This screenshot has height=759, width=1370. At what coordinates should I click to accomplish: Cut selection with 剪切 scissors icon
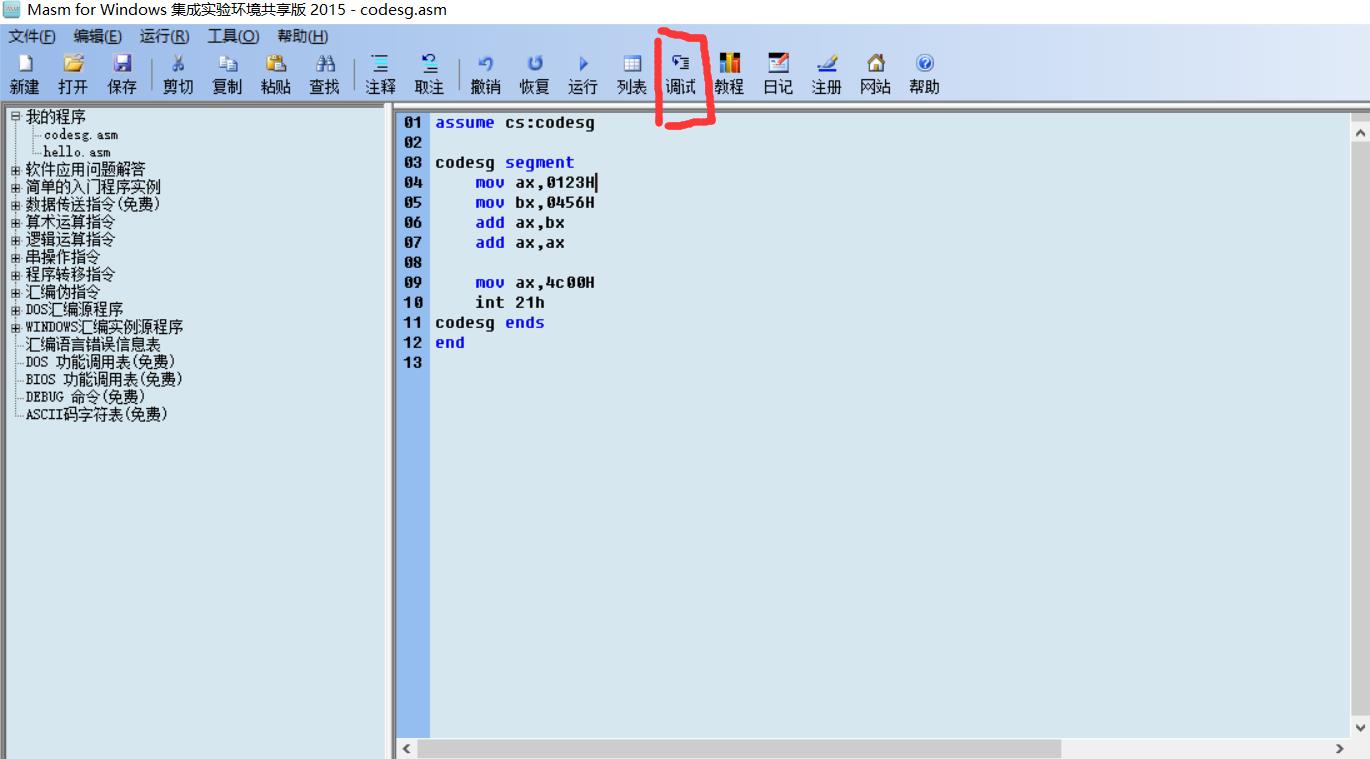(x=178, y=63)
